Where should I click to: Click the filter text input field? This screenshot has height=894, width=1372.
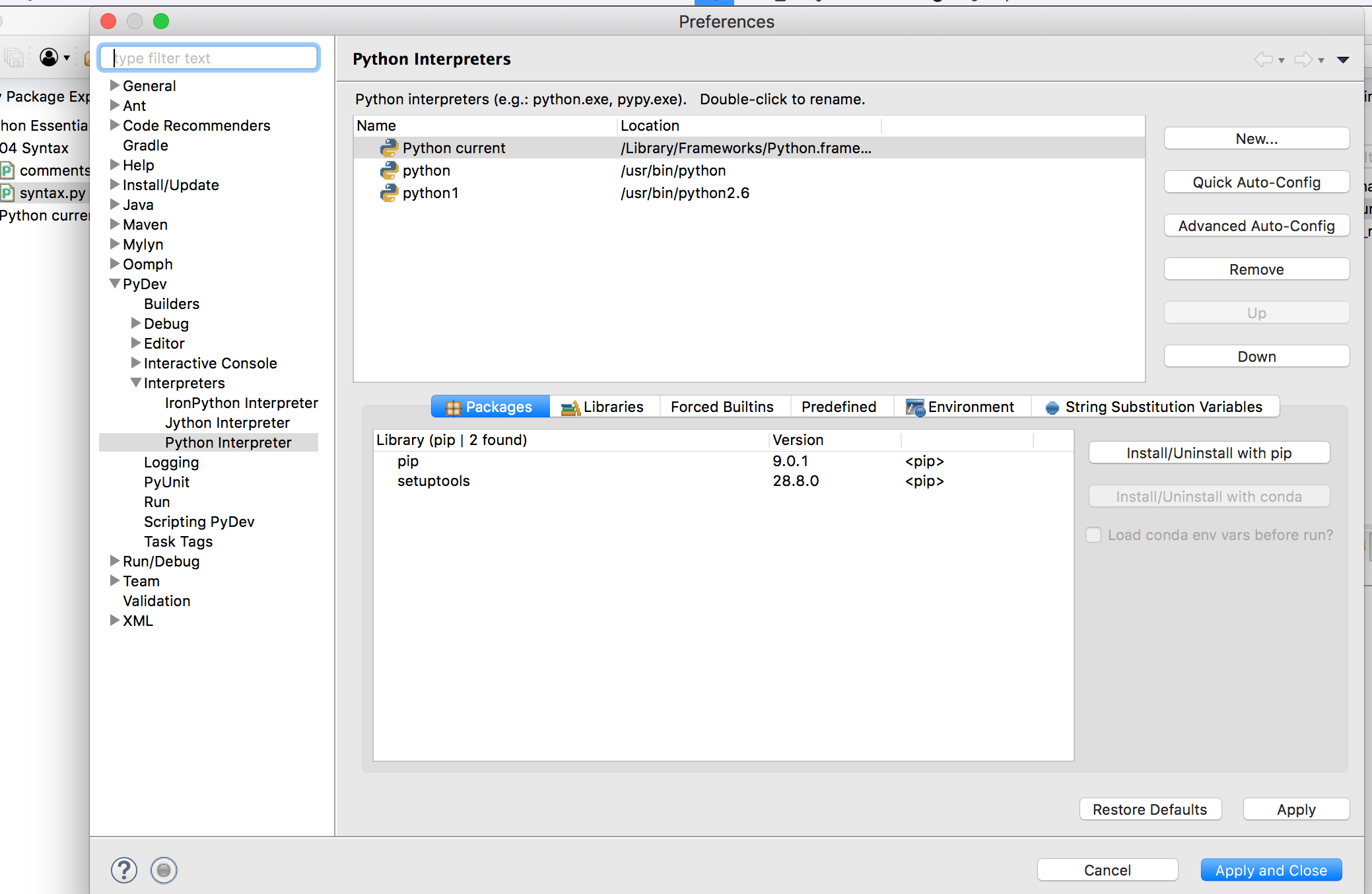click(x=210, y=58)
